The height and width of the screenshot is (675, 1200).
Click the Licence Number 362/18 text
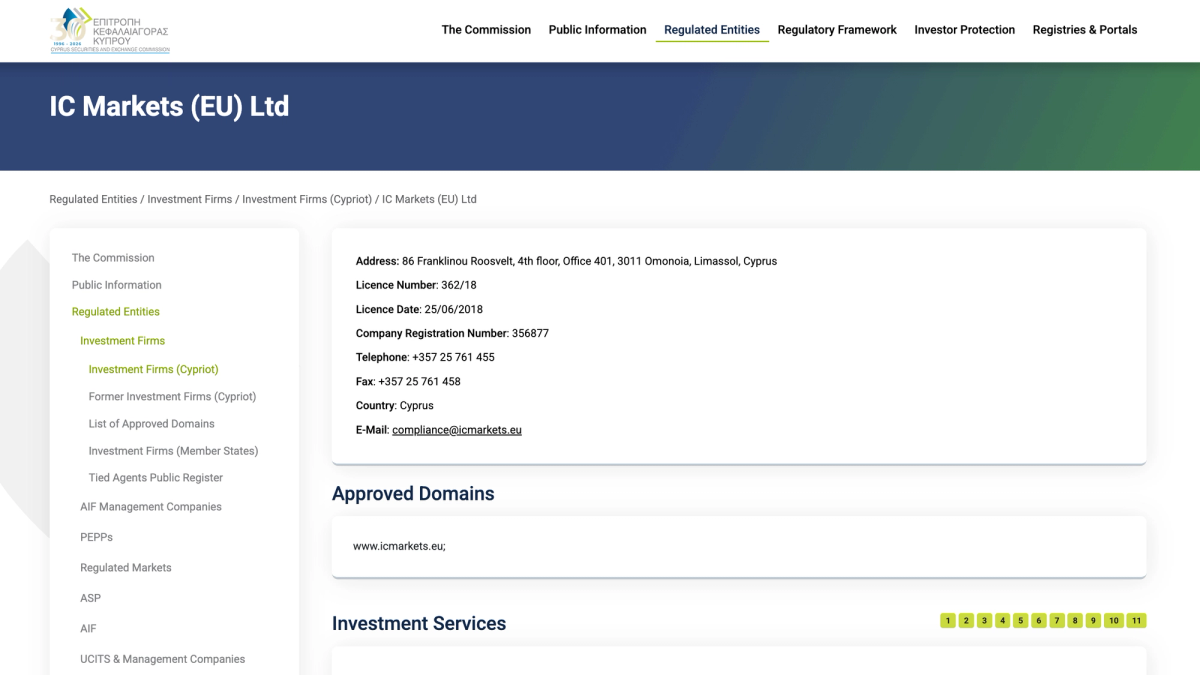[x=416, y=285]
